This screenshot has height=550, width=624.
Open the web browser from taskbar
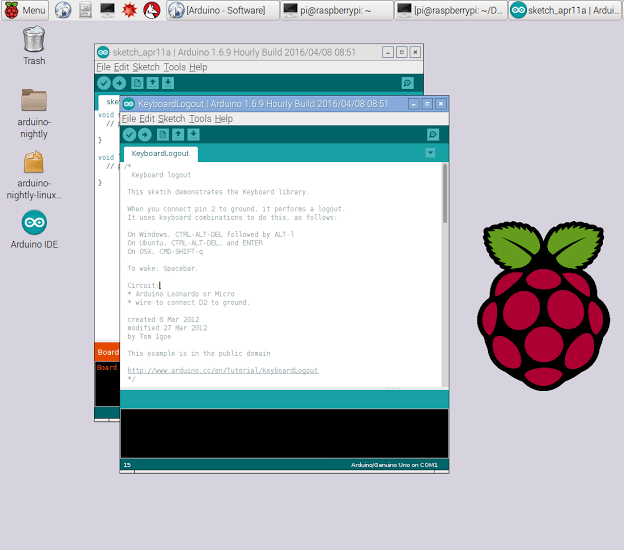click(63, 10)
